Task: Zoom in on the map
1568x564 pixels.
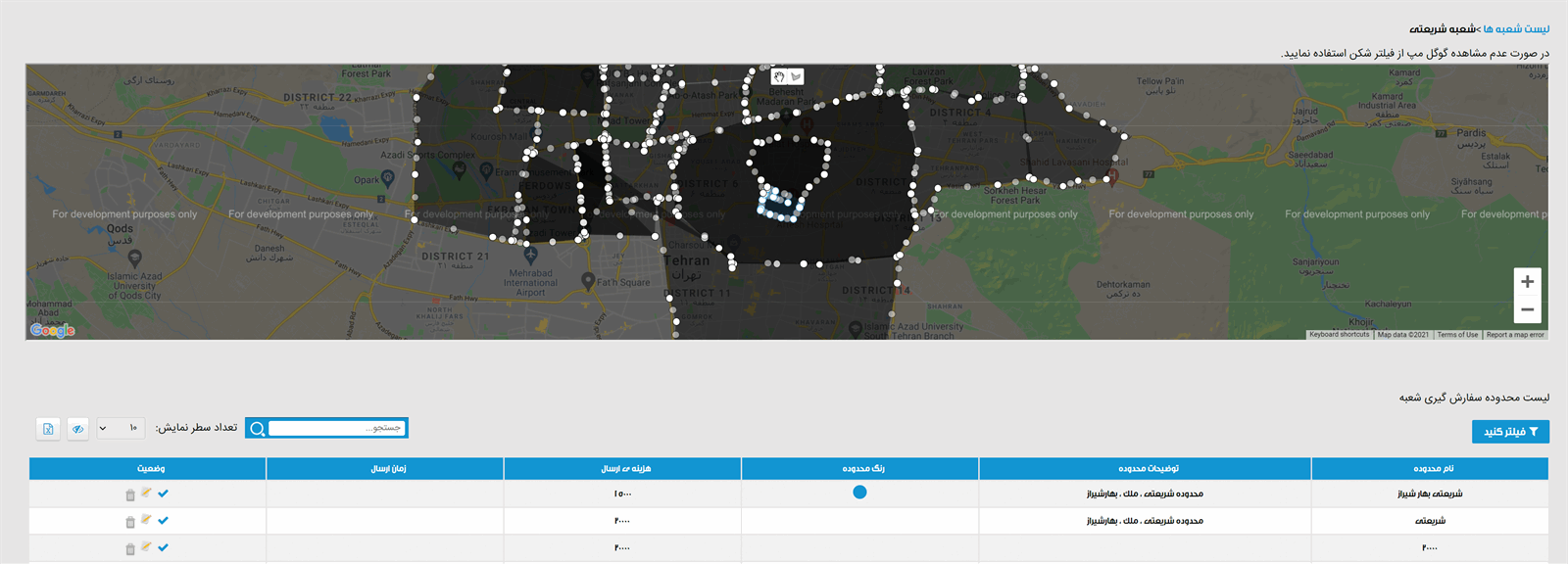Action: [x=1527, y=282]
